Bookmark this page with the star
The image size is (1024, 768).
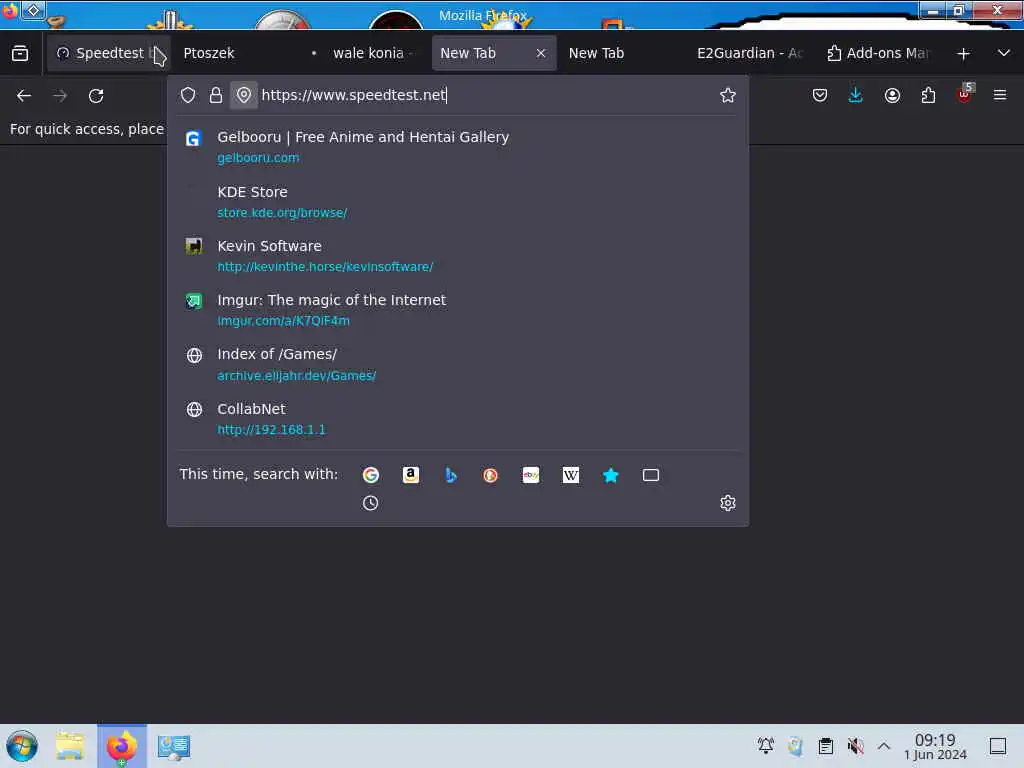point(728,95)
